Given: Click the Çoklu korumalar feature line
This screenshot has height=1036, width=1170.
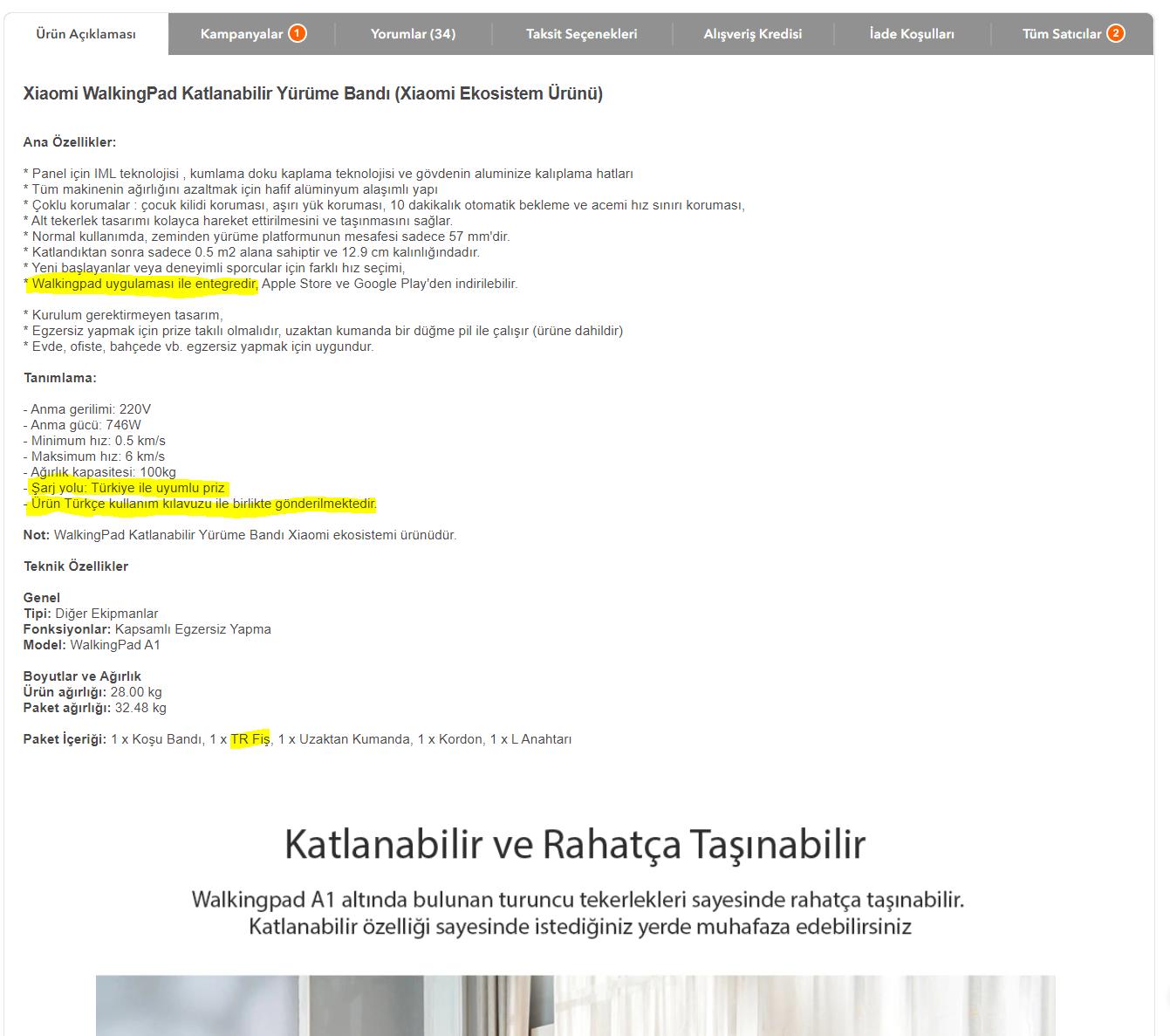Looking at the screenshot, I should pyautogui.click(x=384, y=205).
